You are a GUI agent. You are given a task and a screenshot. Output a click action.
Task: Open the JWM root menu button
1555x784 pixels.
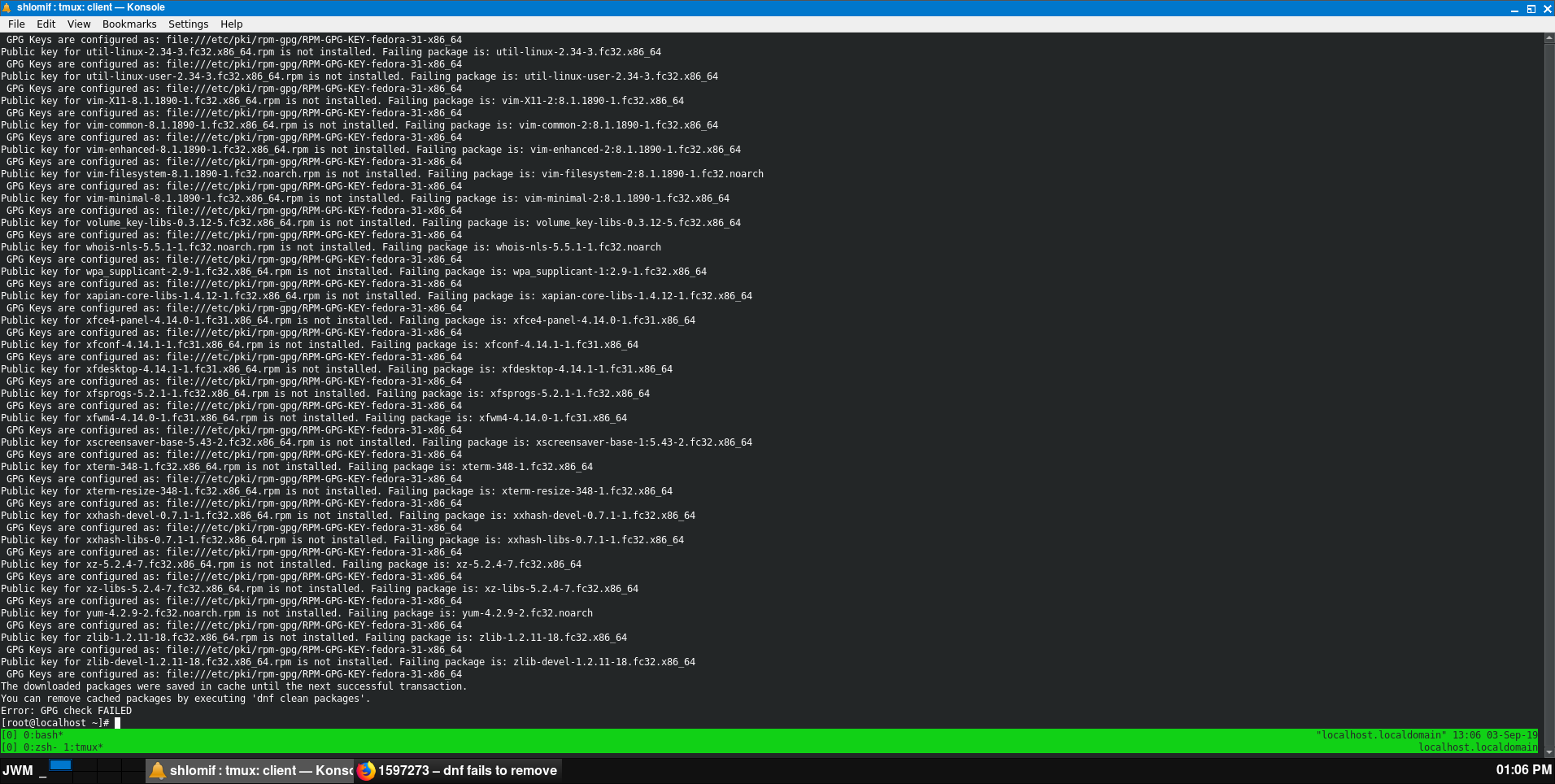point(18,770)
